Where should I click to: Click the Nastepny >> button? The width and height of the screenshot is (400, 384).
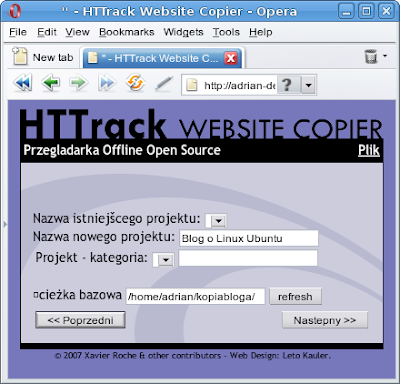tap(325, 320)
